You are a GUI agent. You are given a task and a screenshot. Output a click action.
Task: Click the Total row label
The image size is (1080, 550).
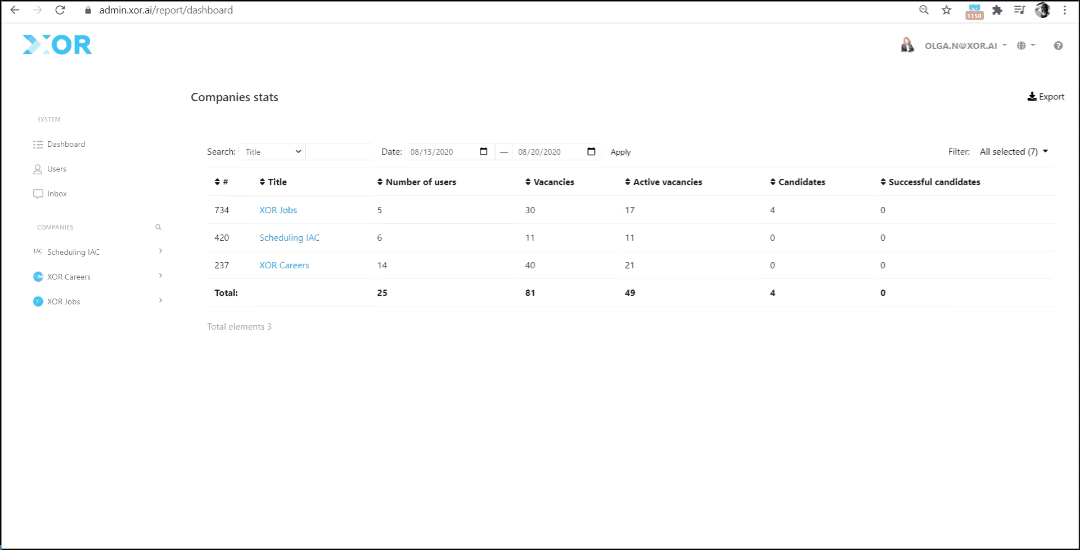(226, 293)
